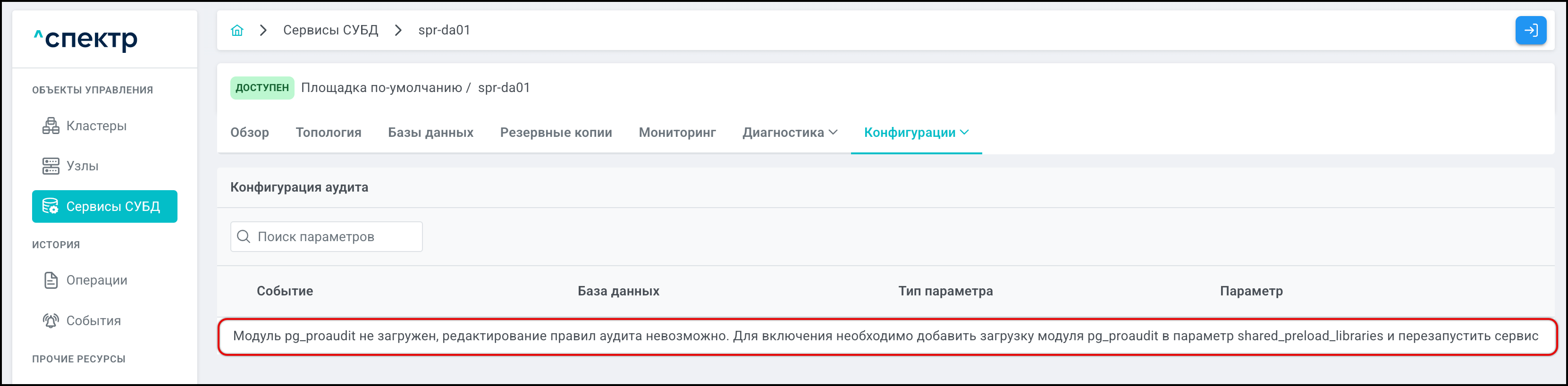This screenshot has height=386, width=1568.
Task: Click the search magnifier icon
Action: (x=244, y=237)
